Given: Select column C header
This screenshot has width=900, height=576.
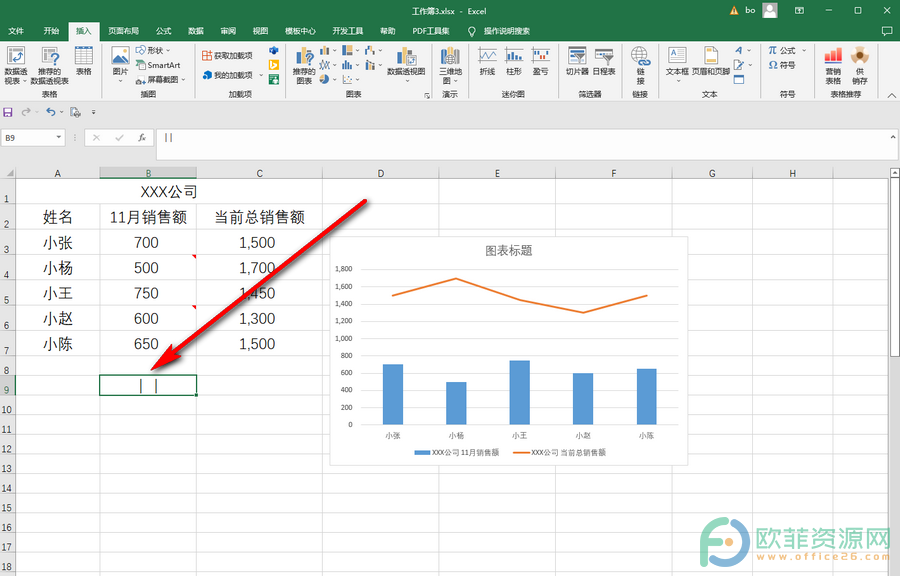Looking at the screenshot, I should [x=259, y=173].
